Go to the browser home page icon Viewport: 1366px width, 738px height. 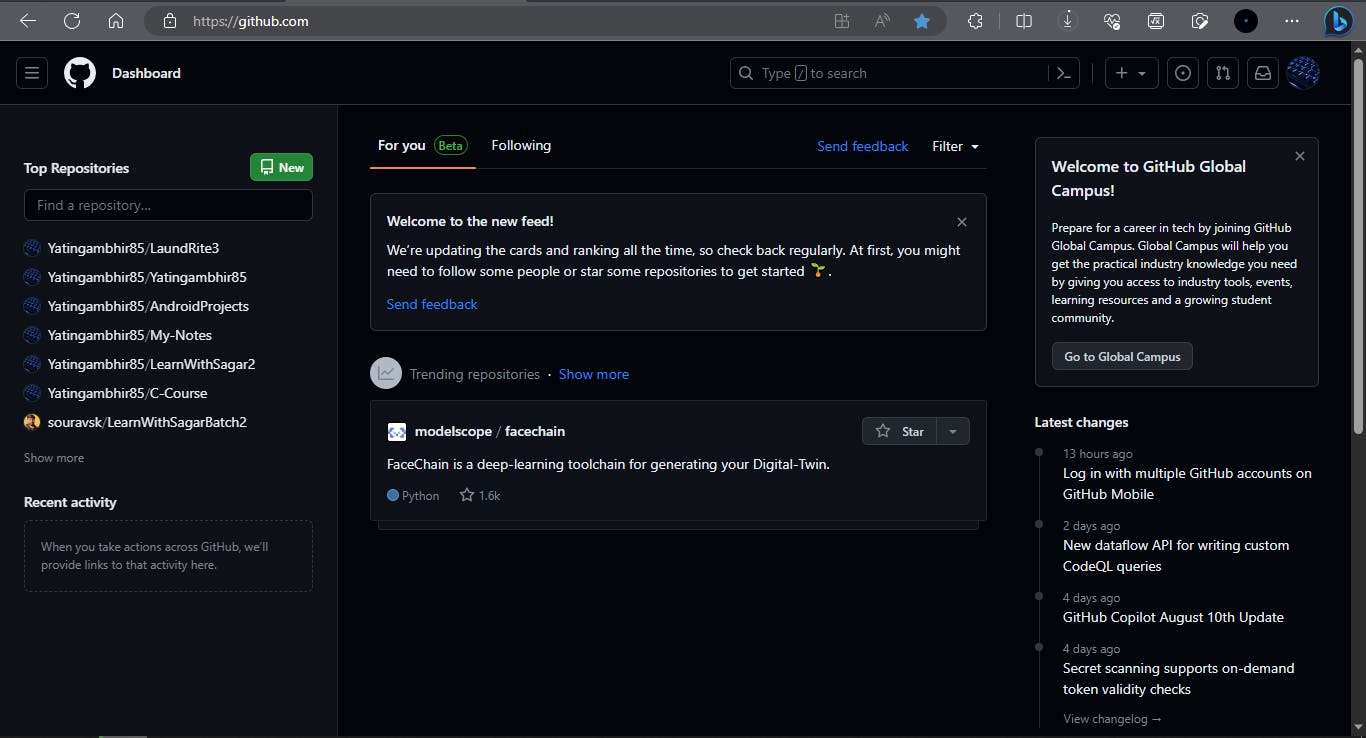(116, 20)
